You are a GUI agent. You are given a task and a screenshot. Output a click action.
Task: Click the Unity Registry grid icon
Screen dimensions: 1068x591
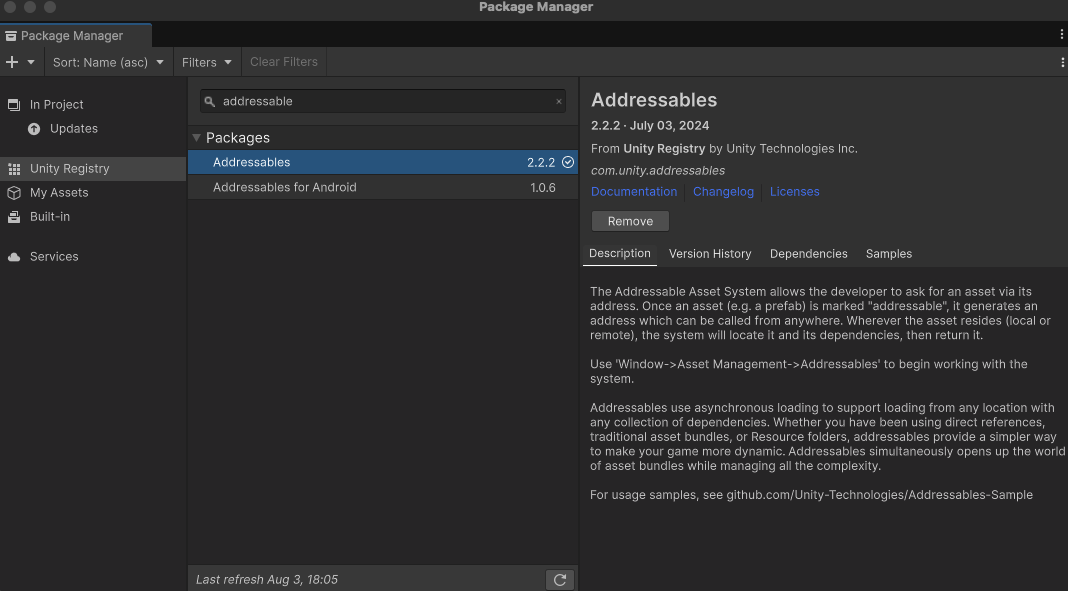click(14, 169)
